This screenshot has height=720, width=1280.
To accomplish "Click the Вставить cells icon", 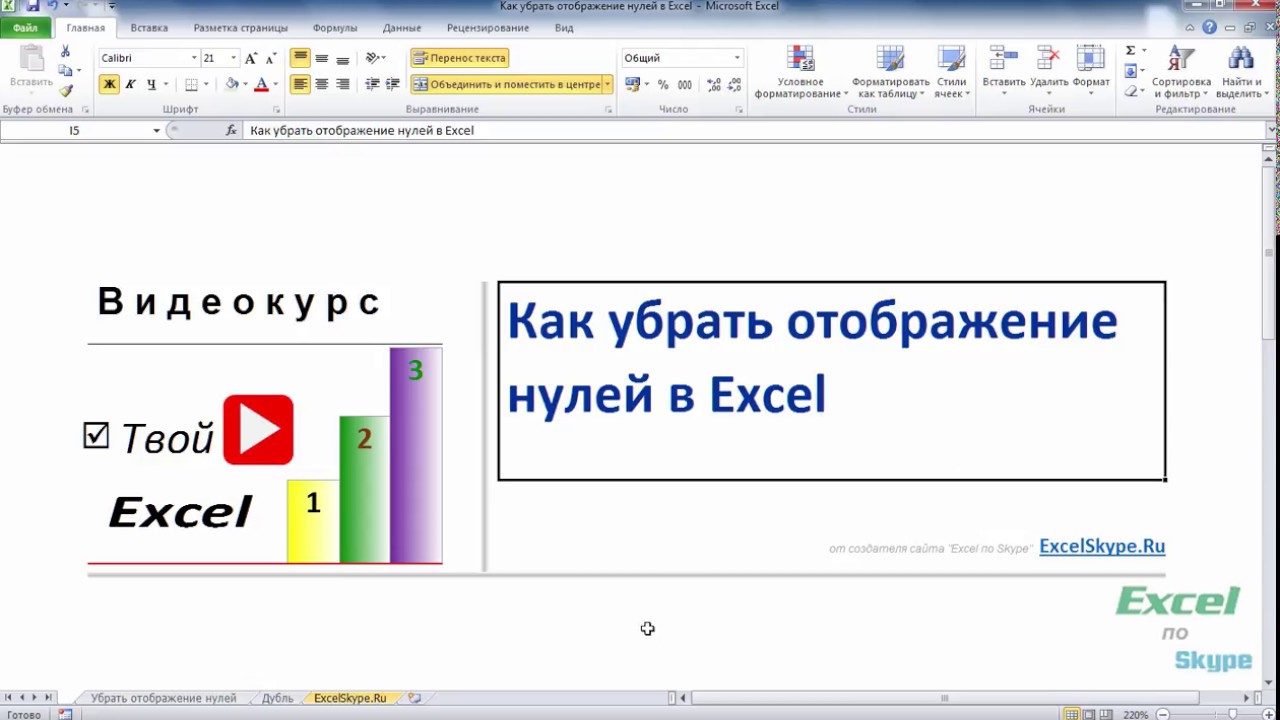I will [x=1004, y=58].
